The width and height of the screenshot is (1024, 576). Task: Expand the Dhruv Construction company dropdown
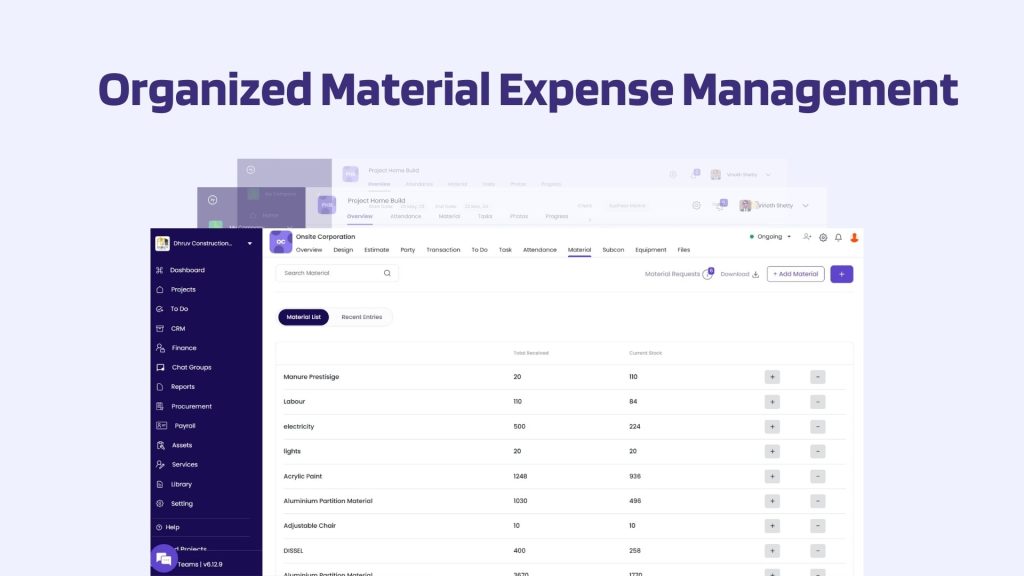tap(249, 244)
